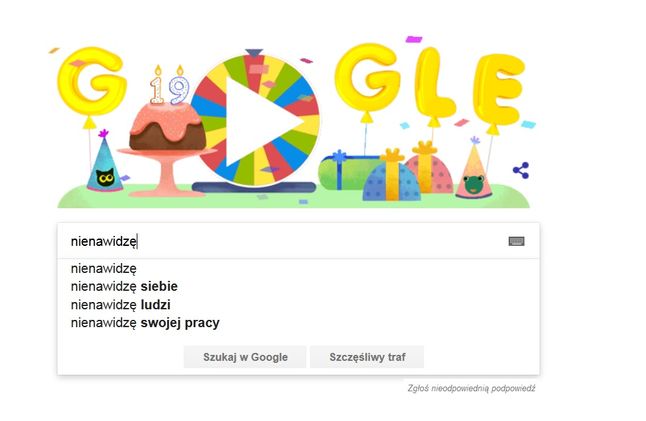Open the on-screen keyboard icon
Image resolution: width=646 pixels, height=421 pixels.
click(x=516, y=241)
